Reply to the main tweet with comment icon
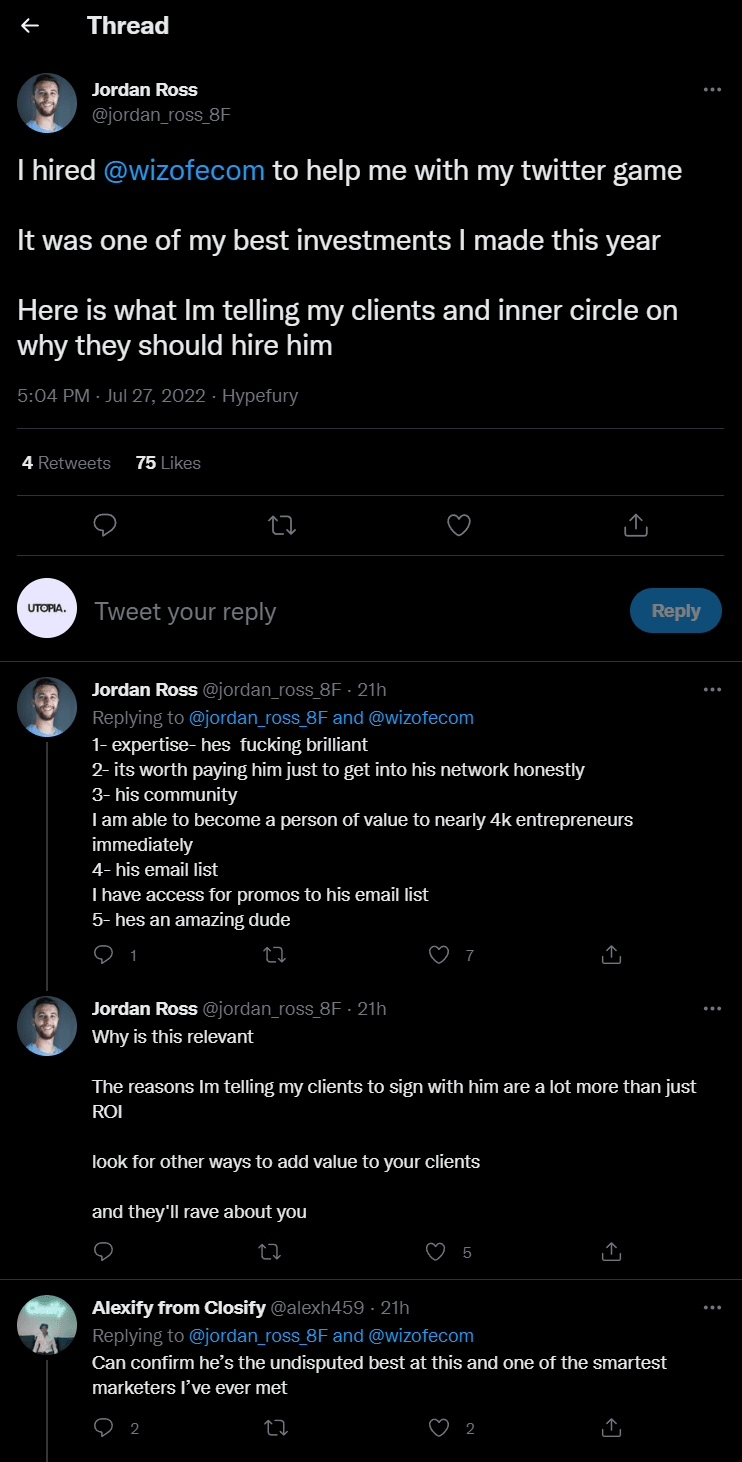Image resolution: width=742 pixels, height=1462 pixels. [x=105, y=525]
